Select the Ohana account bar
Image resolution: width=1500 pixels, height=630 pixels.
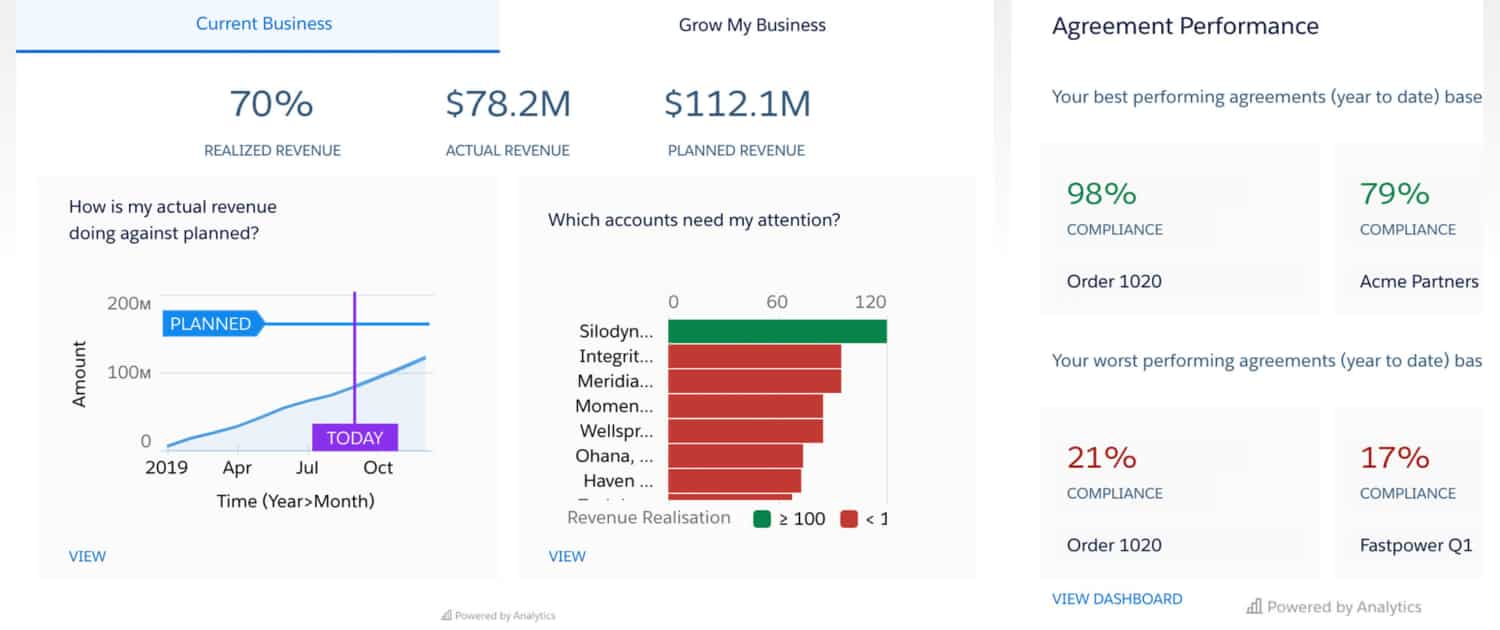(x=735, y=456)
